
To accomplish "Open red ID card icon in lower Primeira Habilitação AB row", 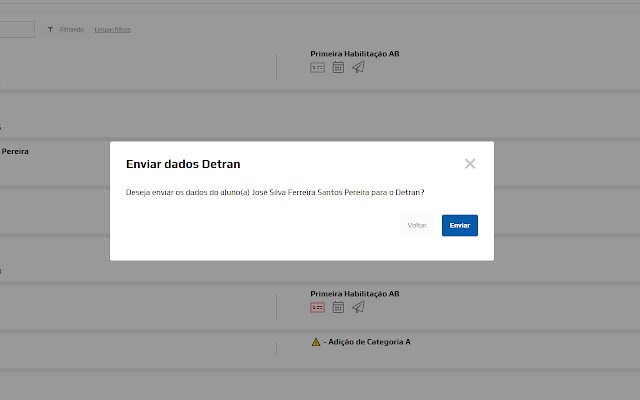I will coord(317,307).
